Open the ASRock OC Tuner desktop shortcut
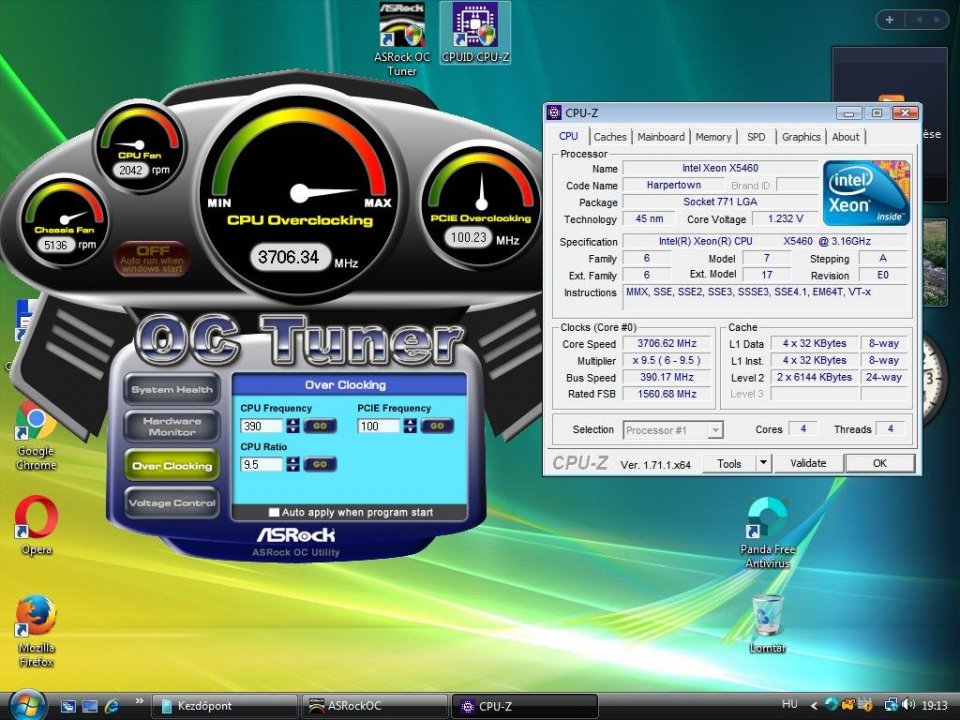Viewport: 960px width, 720px height. coord(402,39)
